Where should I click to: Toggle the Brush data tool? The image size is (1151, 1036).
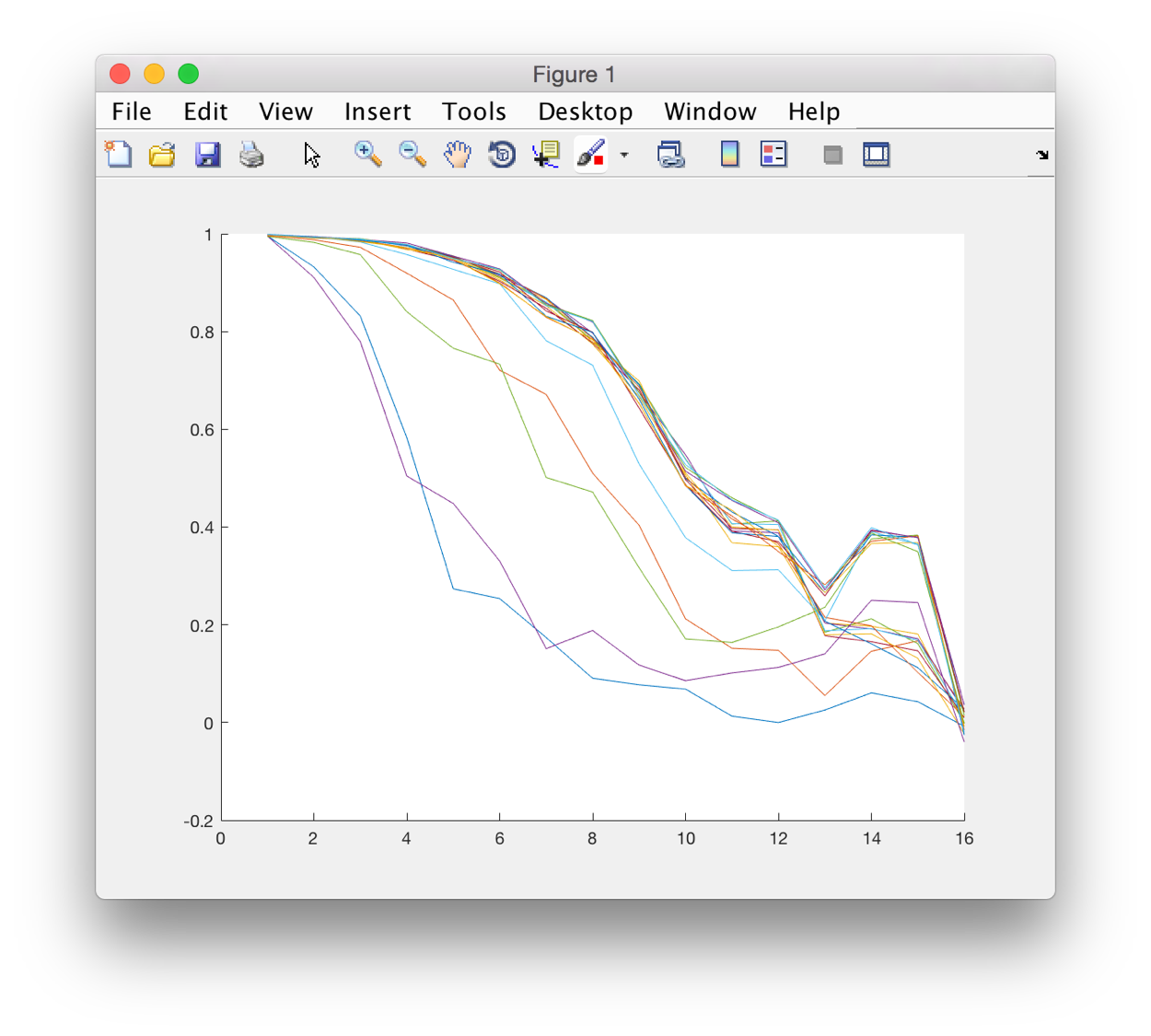point(590,154)
